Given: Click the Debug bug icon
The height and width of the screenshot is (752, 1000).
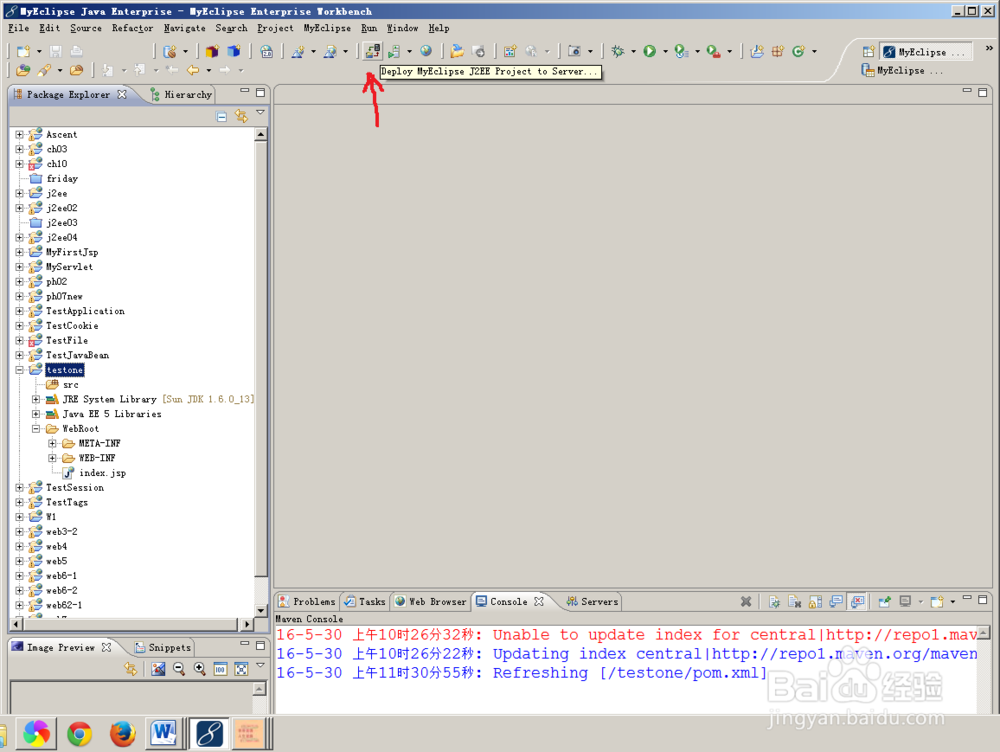Looking at the screenshot, I should coord(617,51).
